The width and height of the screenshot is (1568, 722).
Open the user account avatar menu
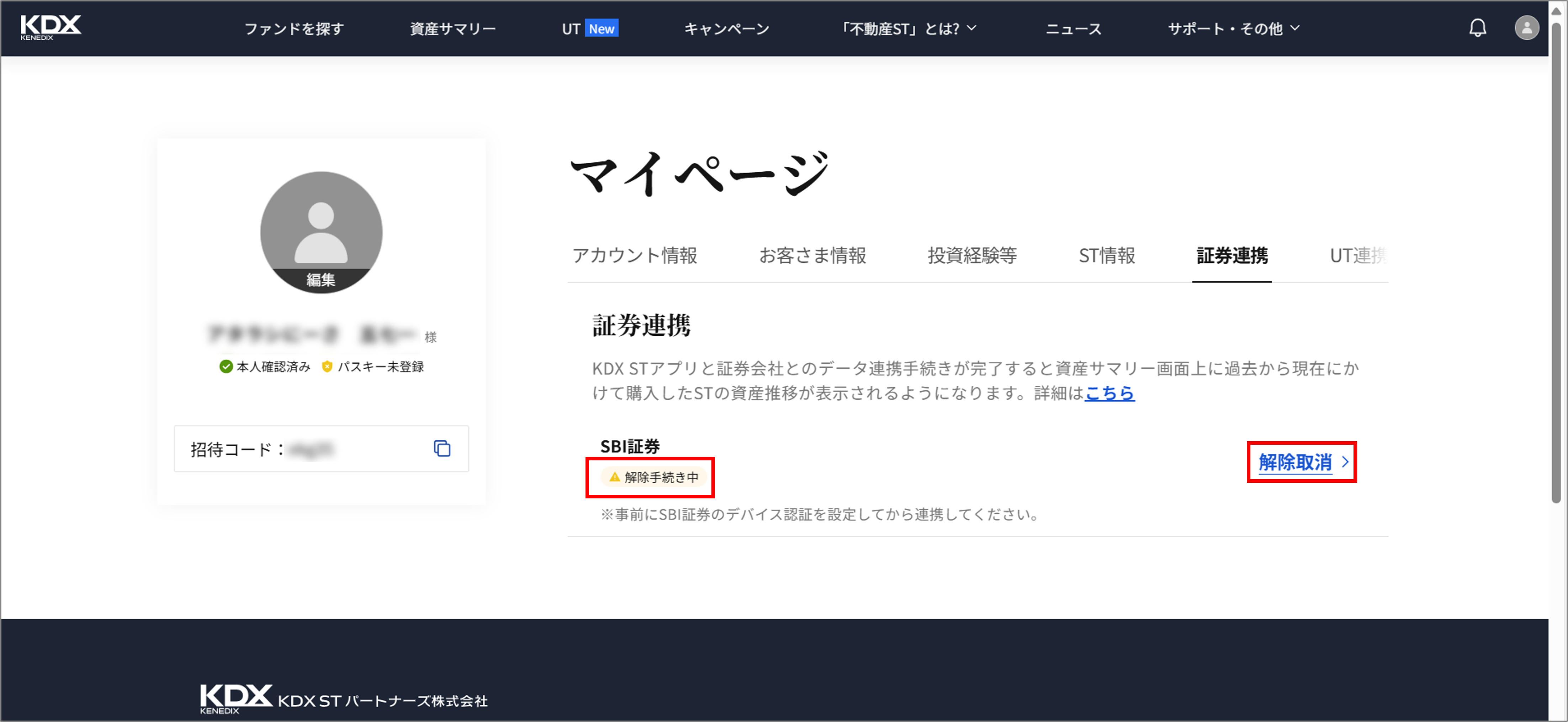point(1526,28)
